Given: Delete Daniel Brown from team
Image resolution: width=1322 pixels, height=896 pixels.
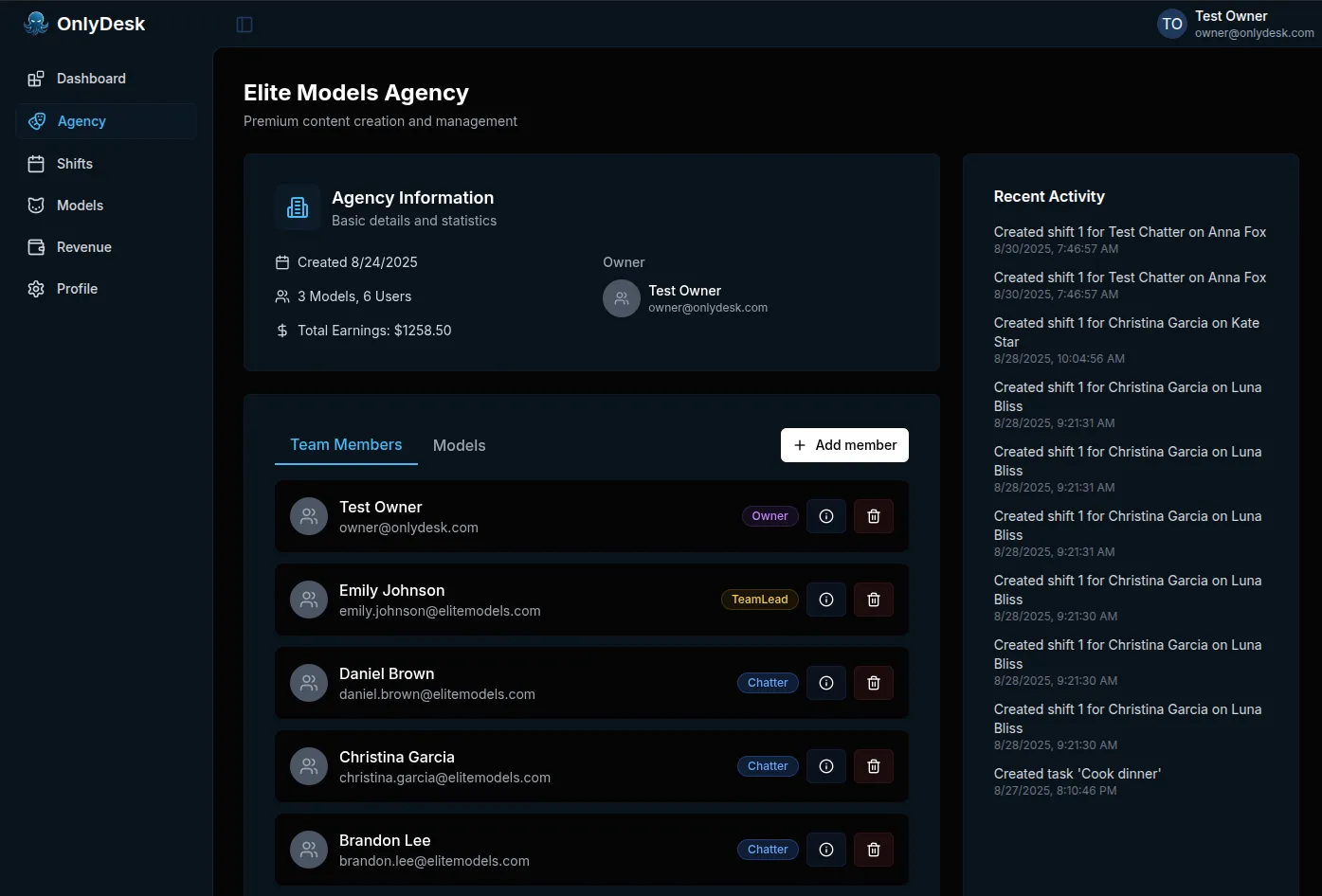Looking at the screenshot, I should pos(874,683).
